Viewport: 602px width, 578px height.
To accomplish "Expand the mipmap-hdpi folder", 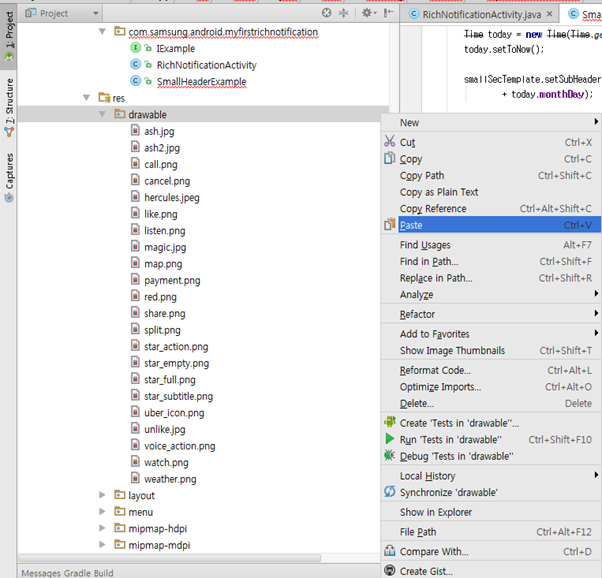I will [x=103, y=528].
